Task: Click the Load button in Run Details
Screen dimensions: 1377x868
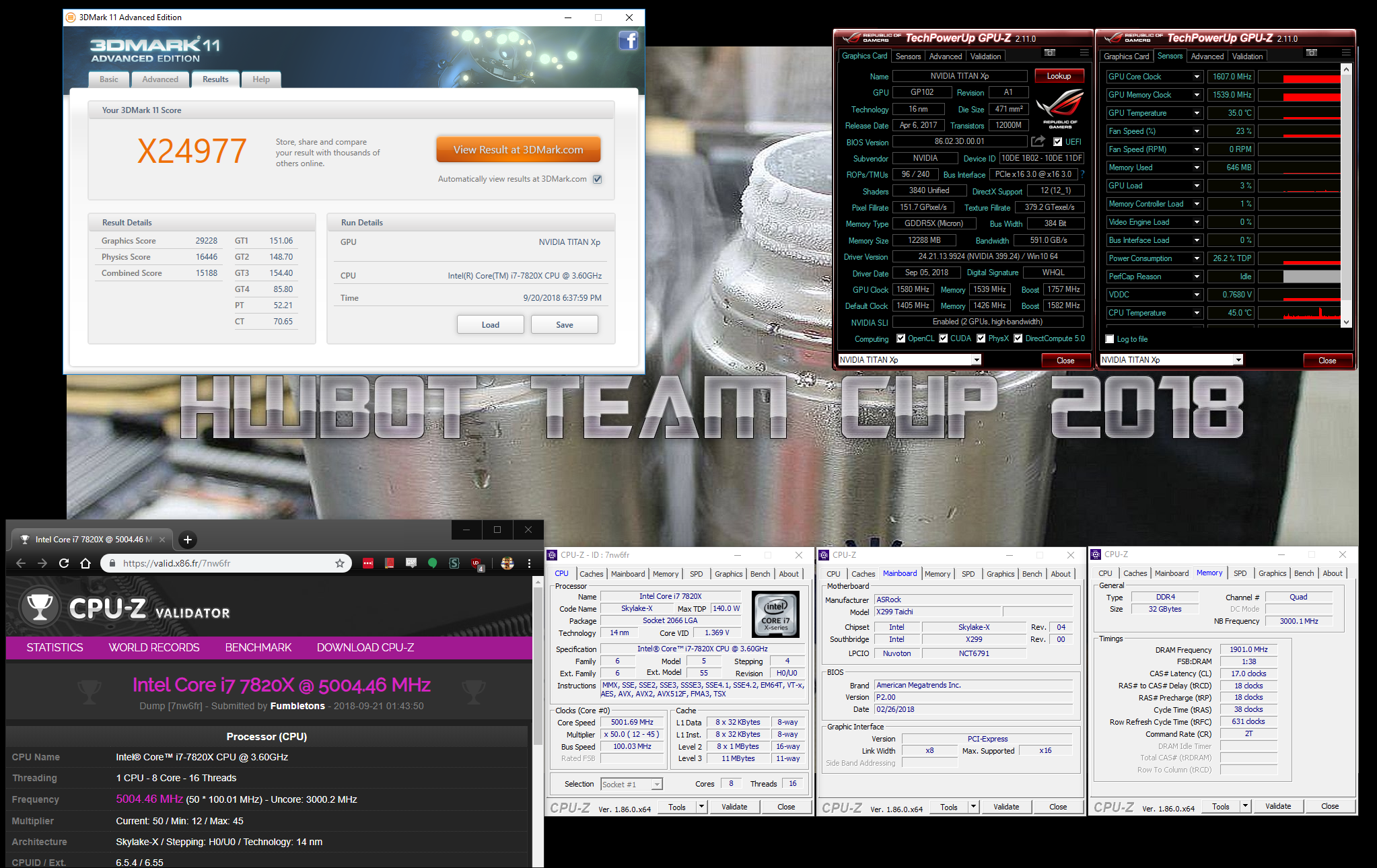Action: pos(491,324)
